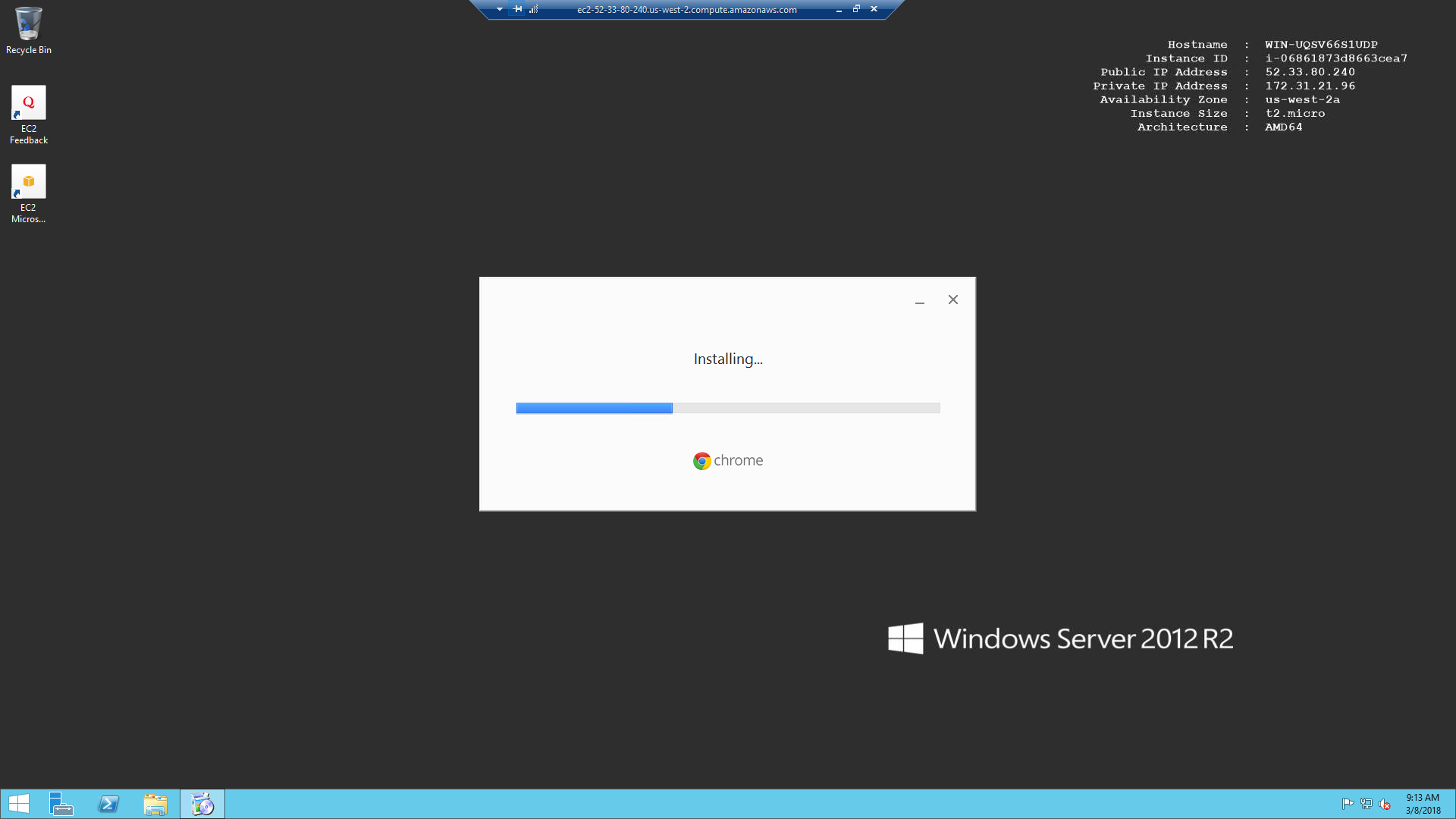Screen dimensions: 1456x819
Task: Open File Explorer from the taskbar
Action: tap(155, 804)
